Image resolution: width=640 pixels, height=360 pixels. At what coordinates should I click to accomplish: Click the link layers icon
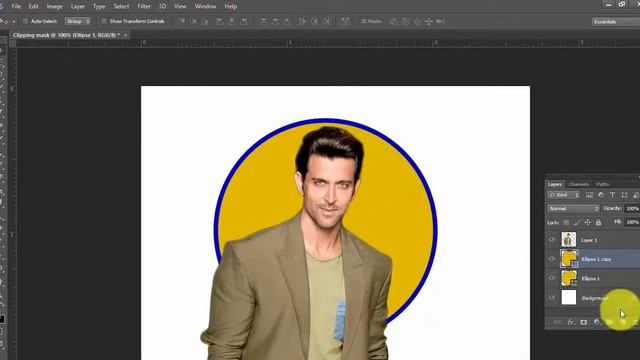pos(557,322)
